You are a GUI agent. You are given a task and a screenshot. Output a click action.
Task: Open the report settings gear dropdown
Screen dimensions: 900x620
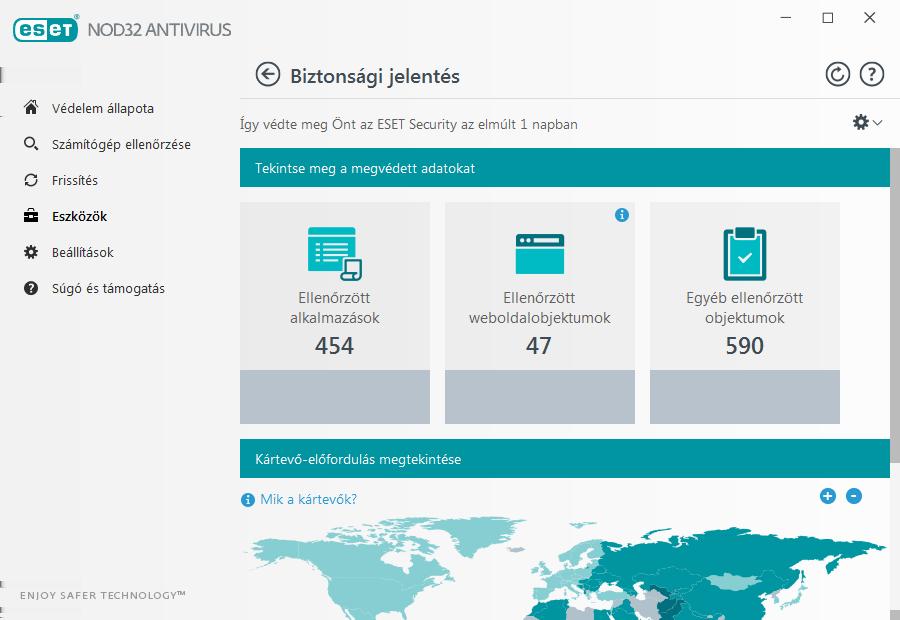(867, 122)
